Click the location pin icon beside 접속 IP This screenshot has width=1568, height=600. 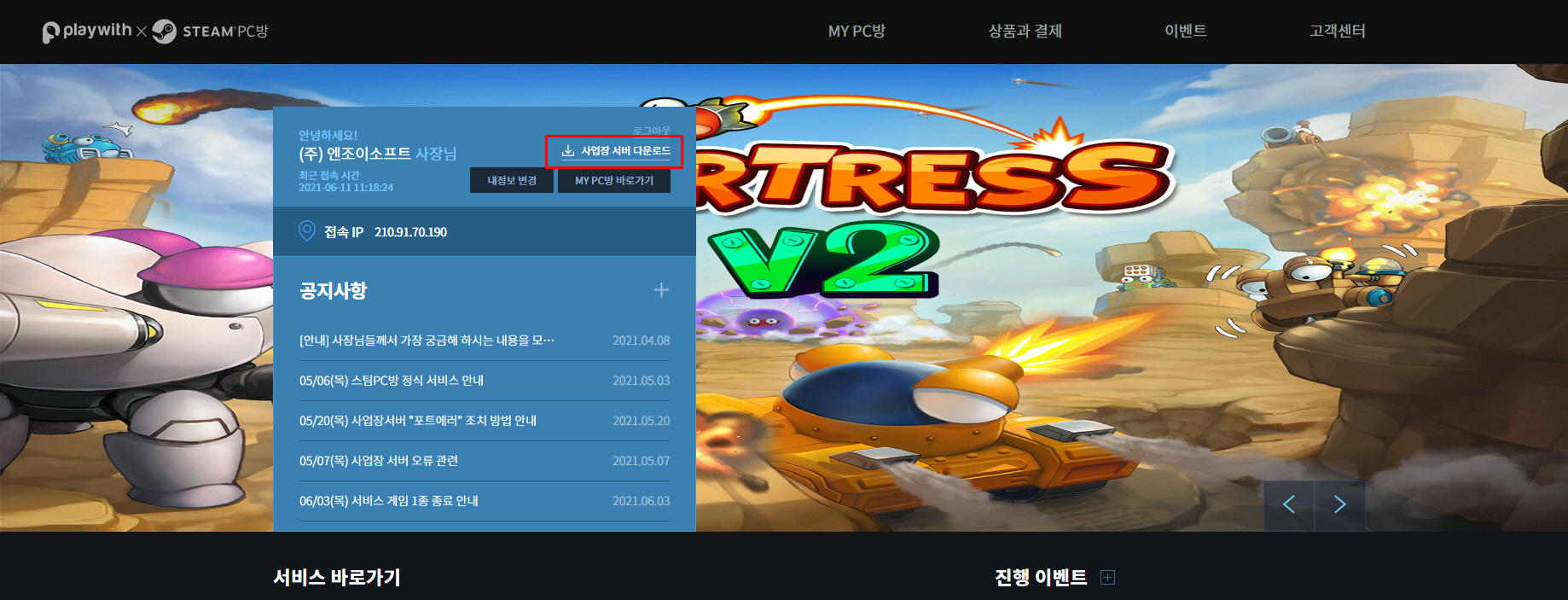click(x=307, y=231)
